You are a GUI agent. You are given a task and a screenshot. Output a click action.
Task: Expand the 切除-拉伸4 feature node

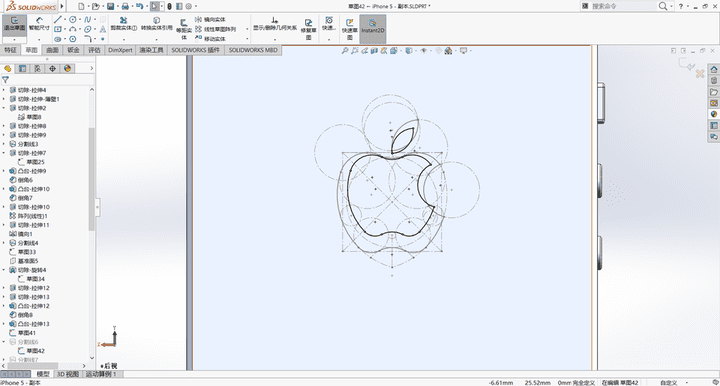tap(4, 90)
